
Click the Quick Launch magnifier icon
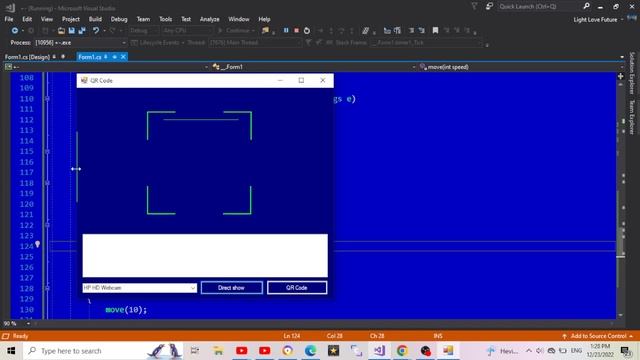pyautogui.click(x=586, y=6)
